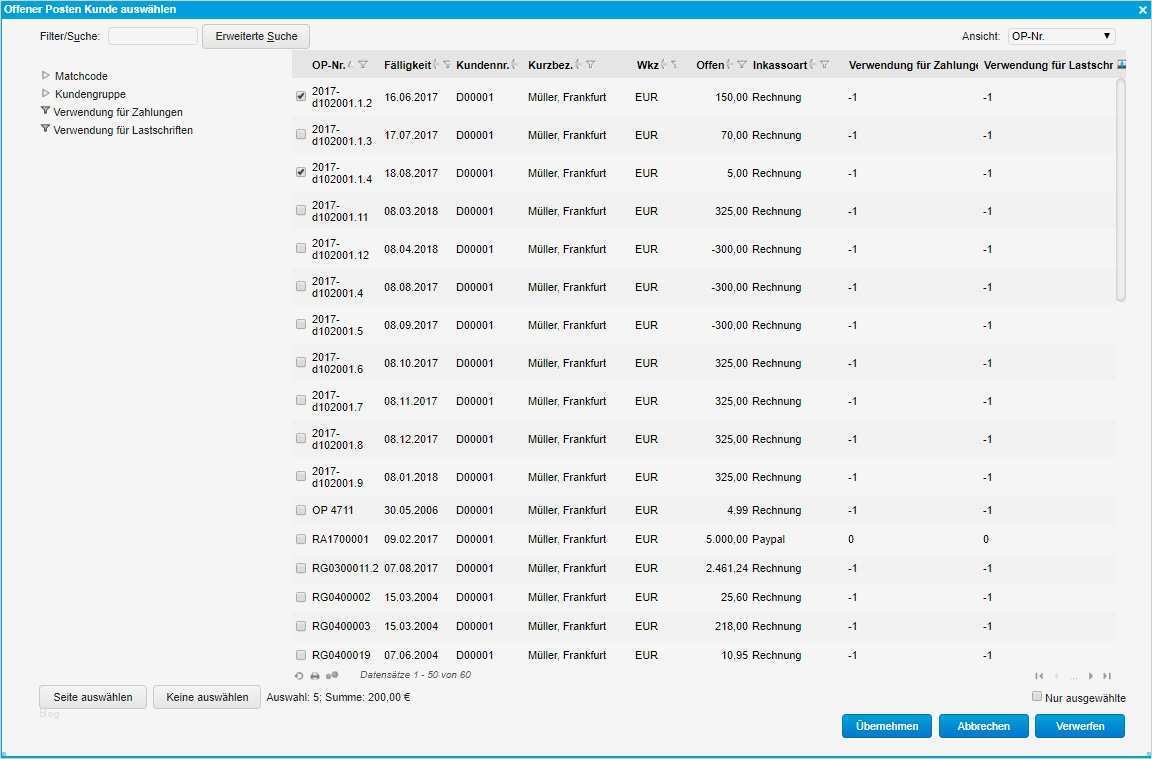
Task: Go to the last page of records
Action: (1107, 676)
